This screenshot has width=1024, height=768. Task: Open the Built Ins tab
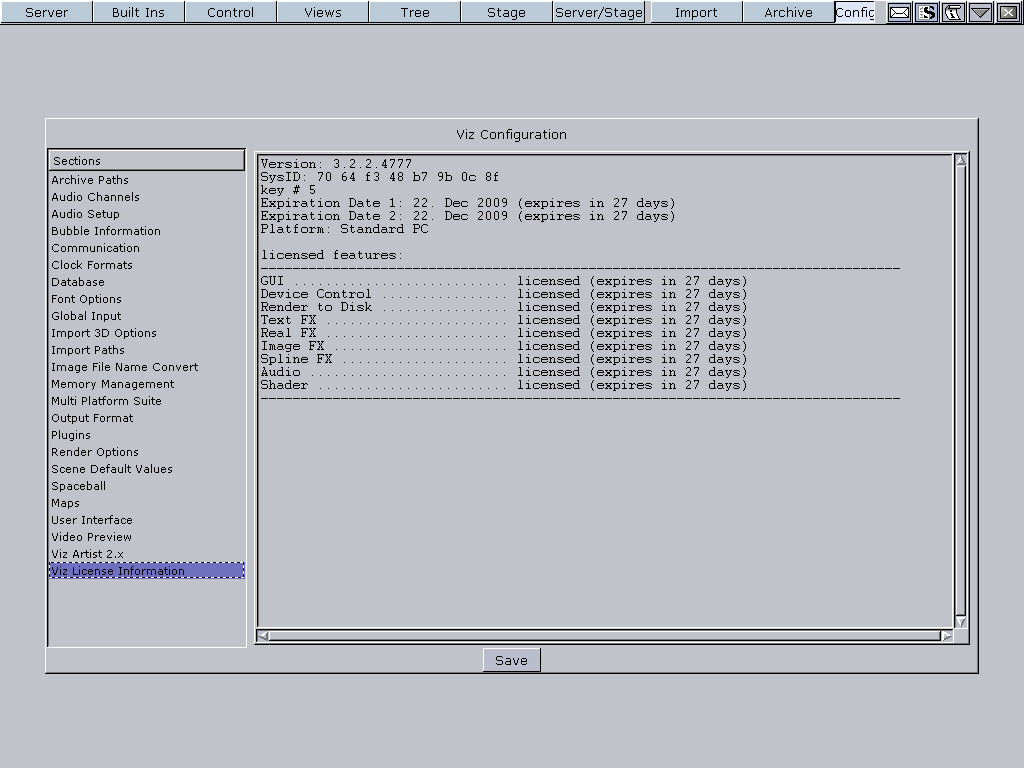[x=138, y=12]
